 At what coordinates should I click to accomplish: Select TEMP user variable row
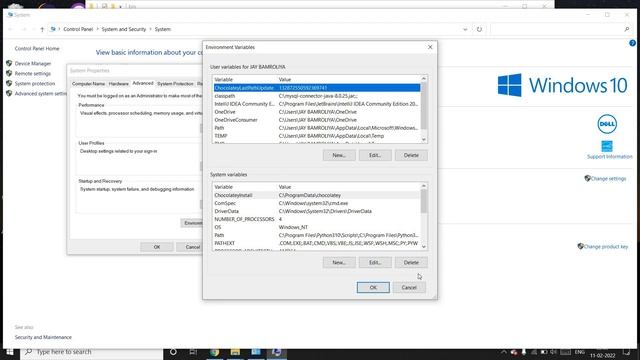[317, 136]
